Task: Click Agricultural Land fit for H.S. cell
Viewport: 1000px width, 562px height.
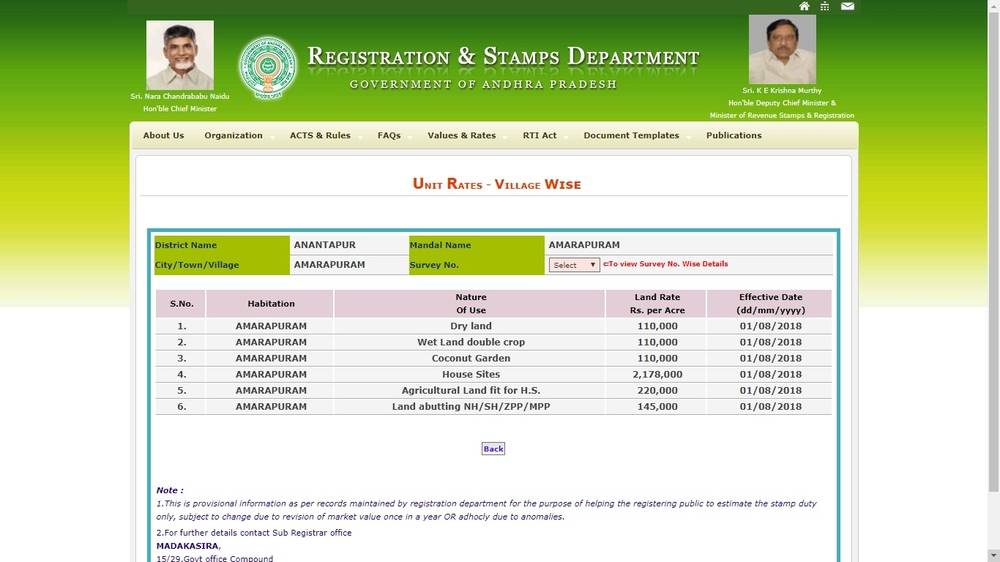Action: 471,390
